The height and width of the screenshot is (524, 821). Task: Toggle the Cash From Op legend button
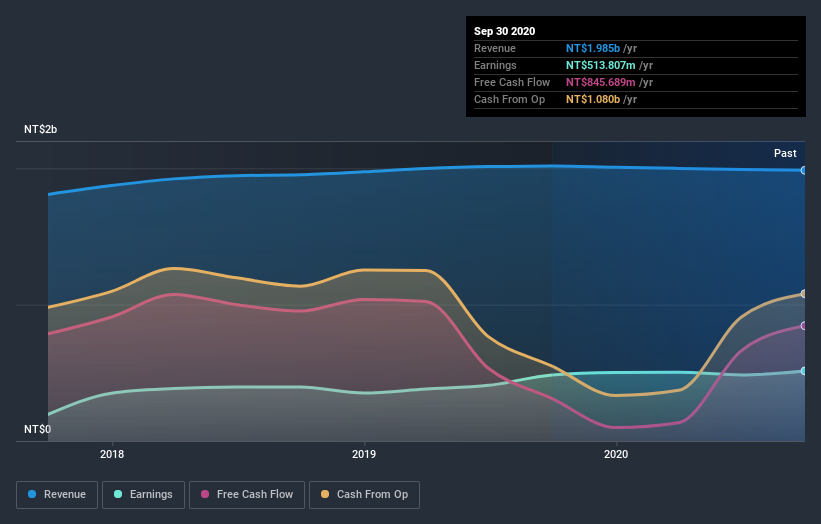364,495
